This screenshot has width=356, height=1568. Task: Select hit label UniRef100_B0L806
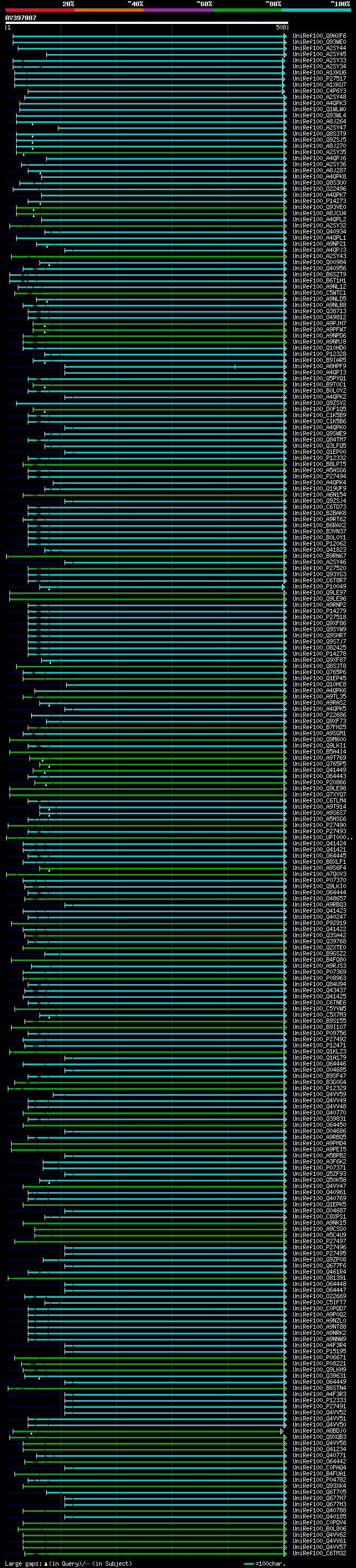[319, 1529]
